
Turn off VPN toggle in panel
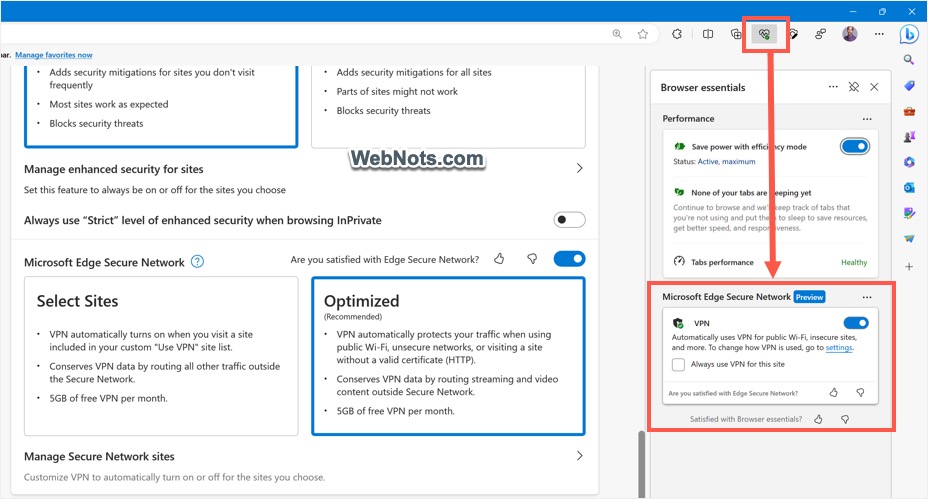tap(856, 323)
